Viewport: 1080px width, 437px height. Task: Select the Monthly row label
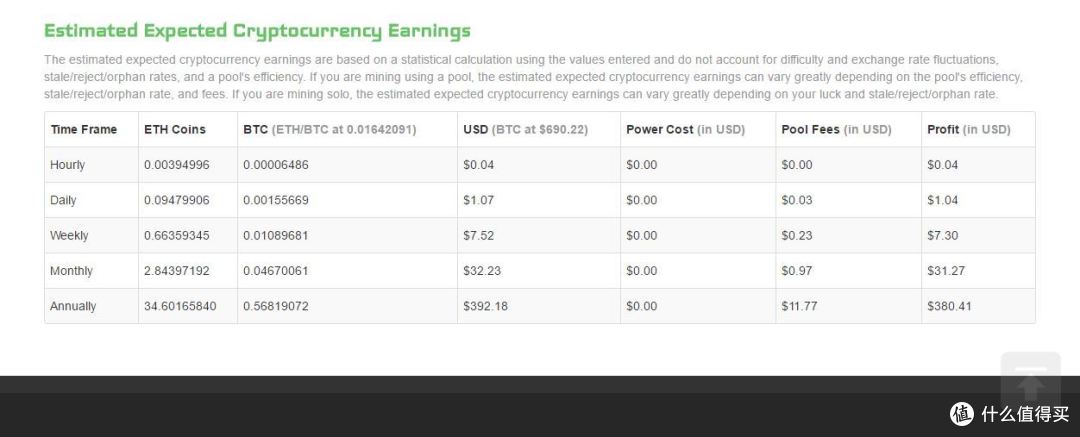coord(72,271)
